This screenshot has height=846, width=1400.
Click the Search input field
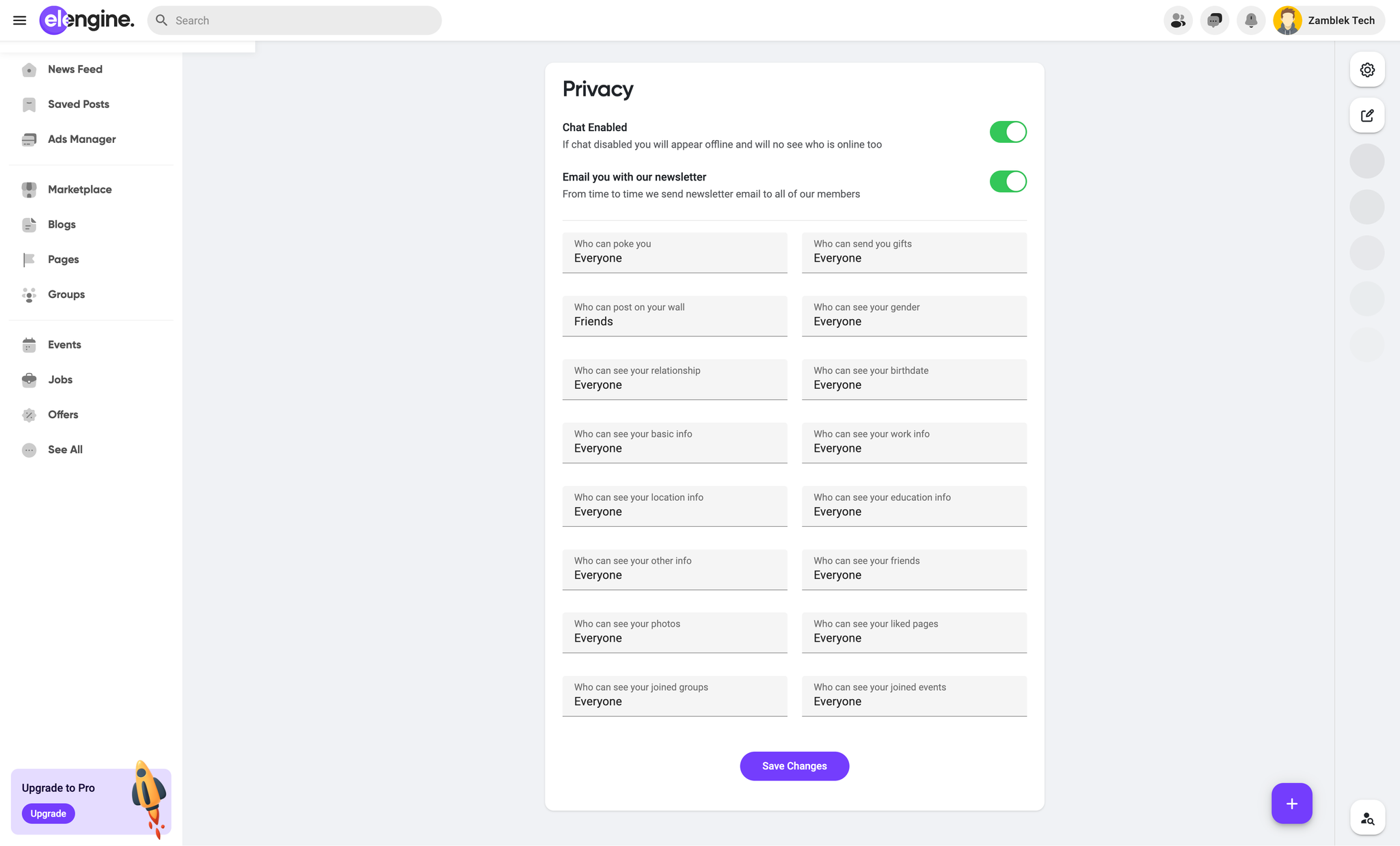[x=301, y=21]
